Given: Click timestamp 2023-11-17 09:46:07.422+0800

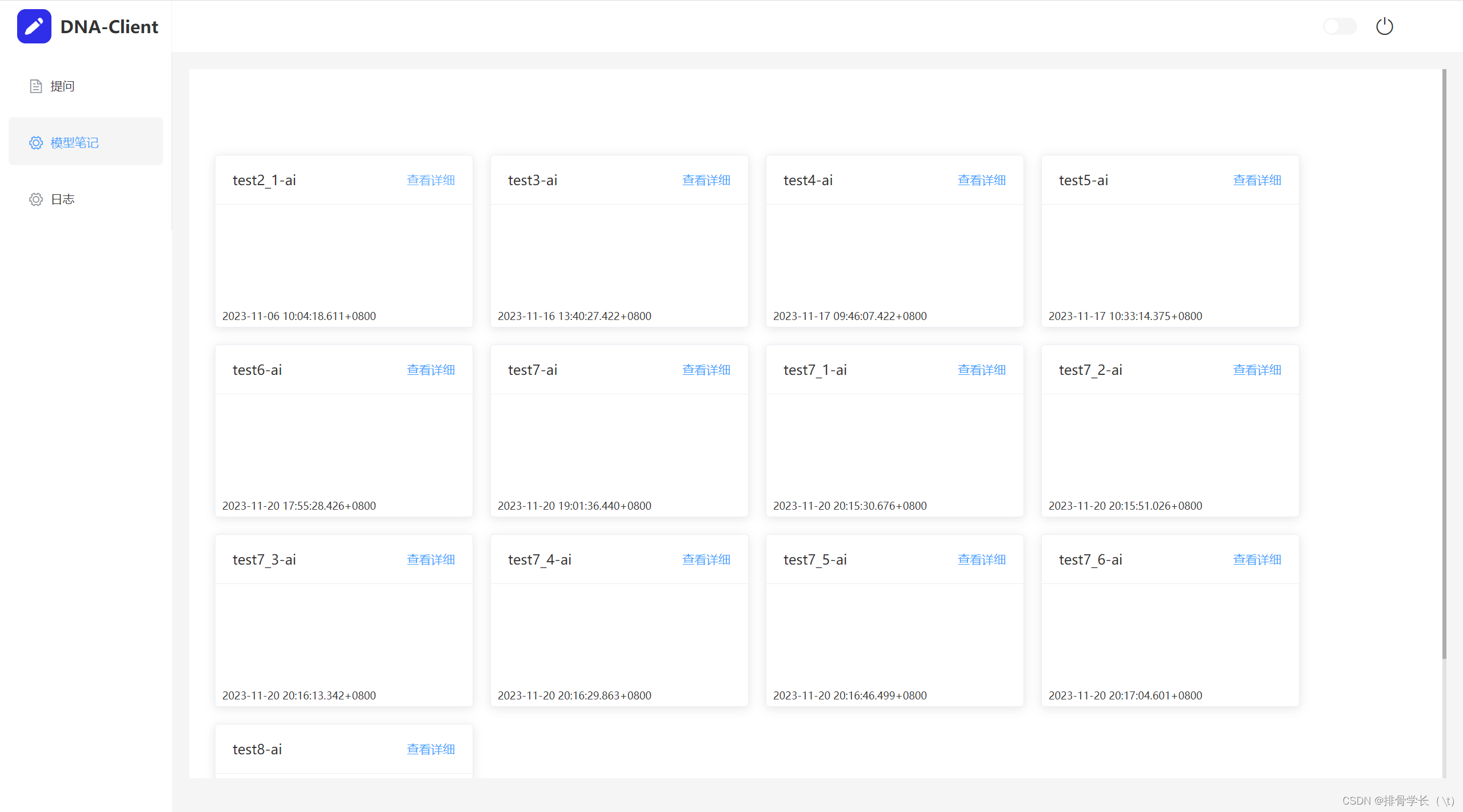Looking at the screenshot, I should 850,317.
